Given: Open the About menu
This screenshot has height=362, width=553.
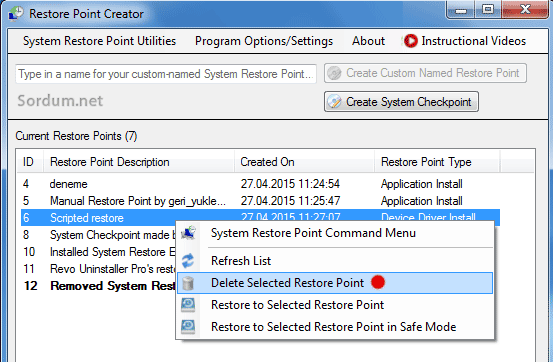Looking at the screenshot, I should pyautogui.click(x=368, y=41).
